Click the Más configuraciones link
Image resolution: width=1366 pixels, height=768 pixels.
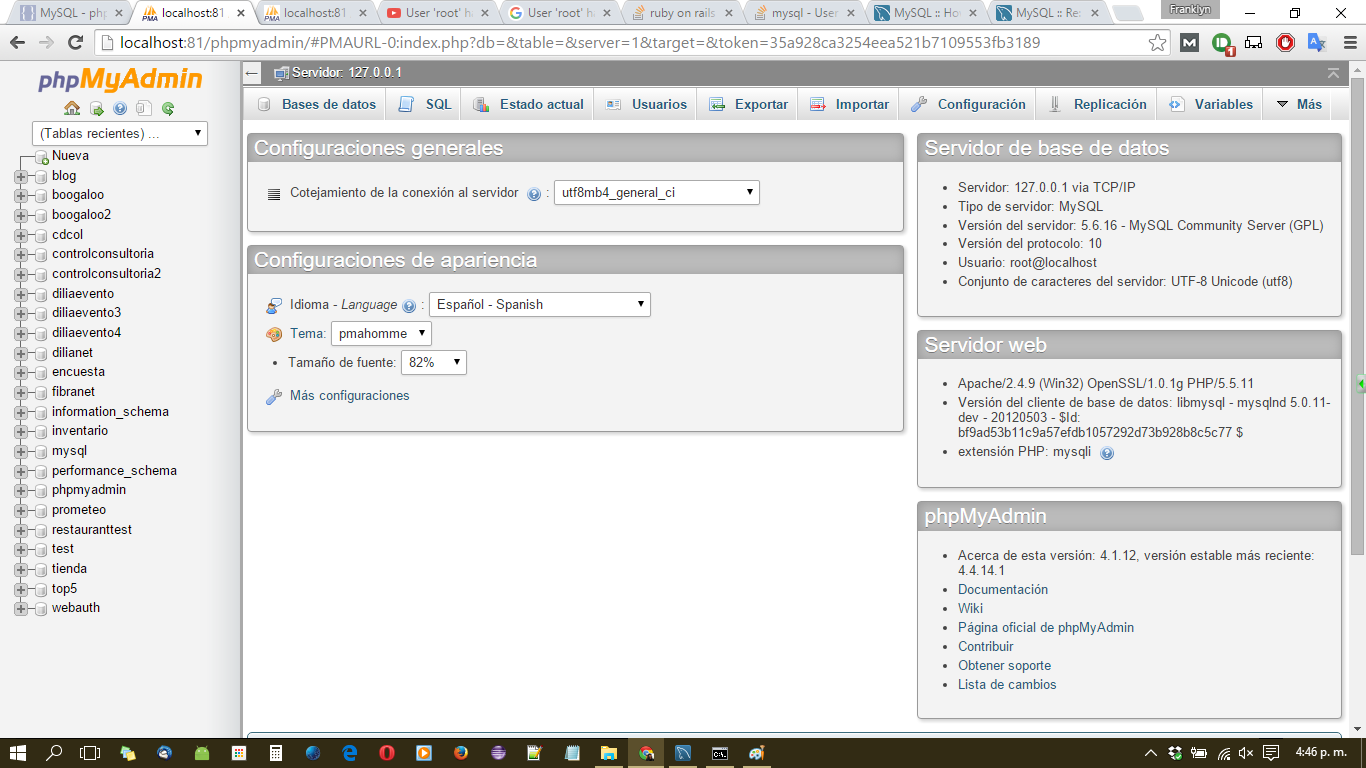tap(349, 396)
